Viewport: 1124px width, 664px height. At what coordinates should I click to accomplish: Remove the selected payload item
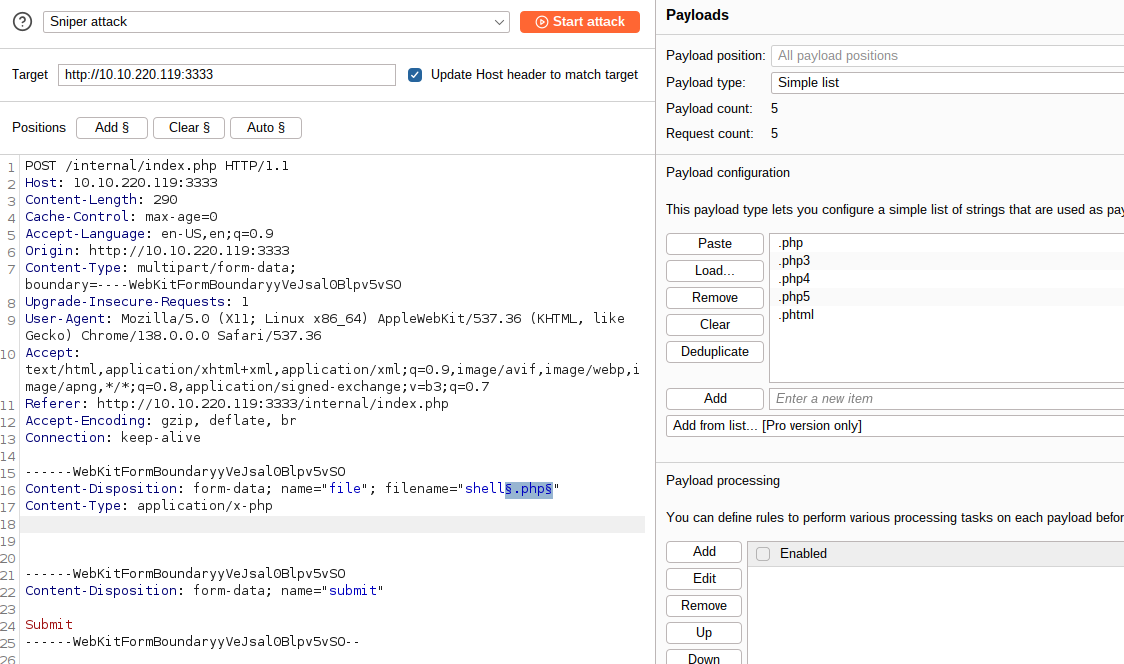(x=715, y=298)
